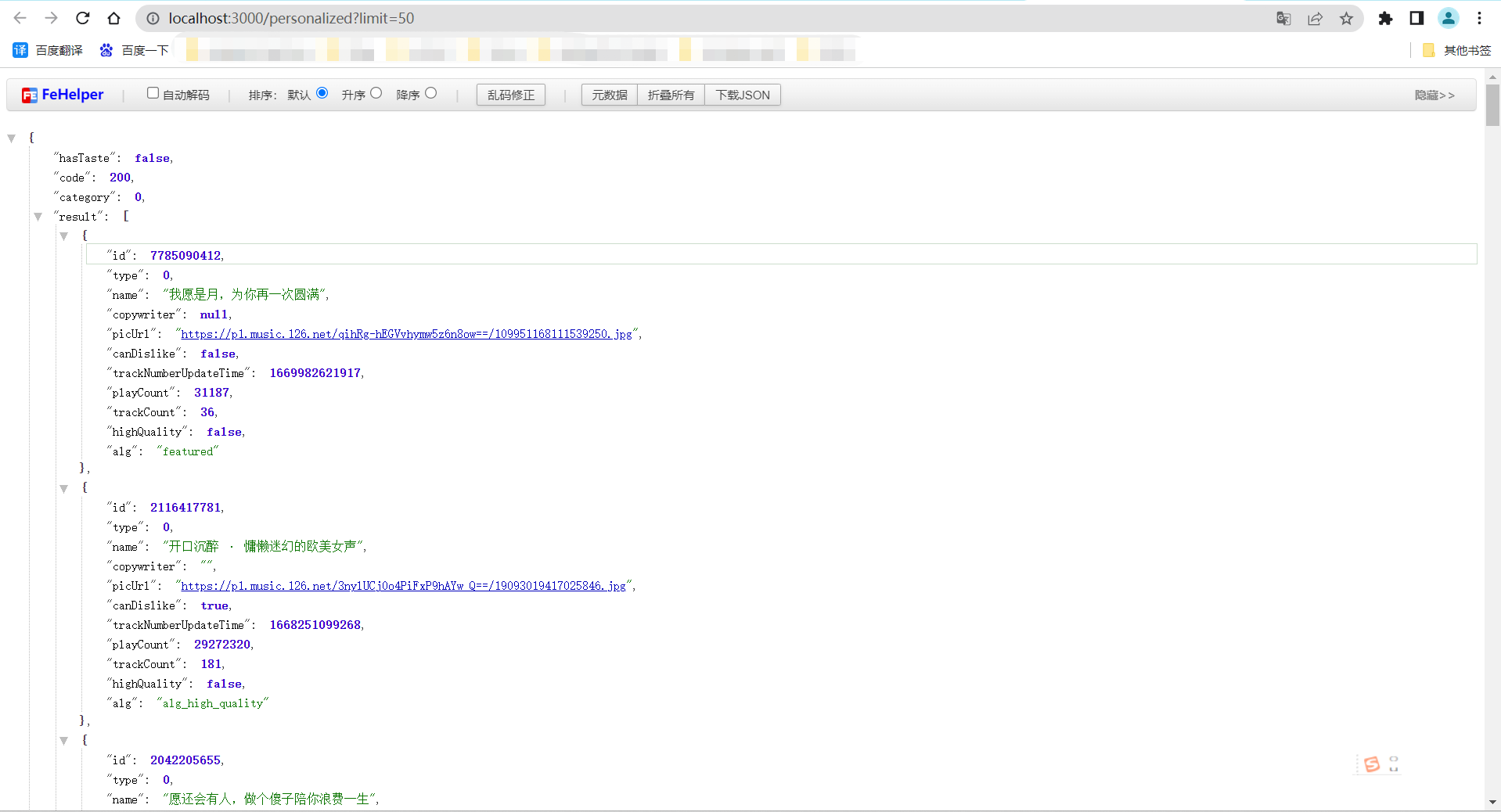Collapse the object with id 2116417781
Image resolution: width=1501 pixels, height=812 pixels.
[64, 488]
